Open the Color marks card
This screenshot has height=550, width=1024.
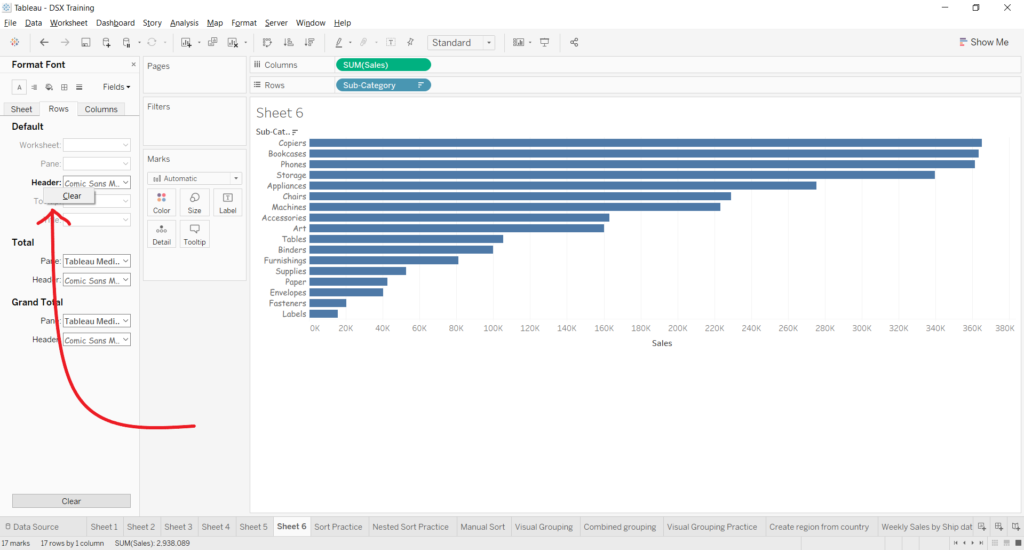[161, 203]
